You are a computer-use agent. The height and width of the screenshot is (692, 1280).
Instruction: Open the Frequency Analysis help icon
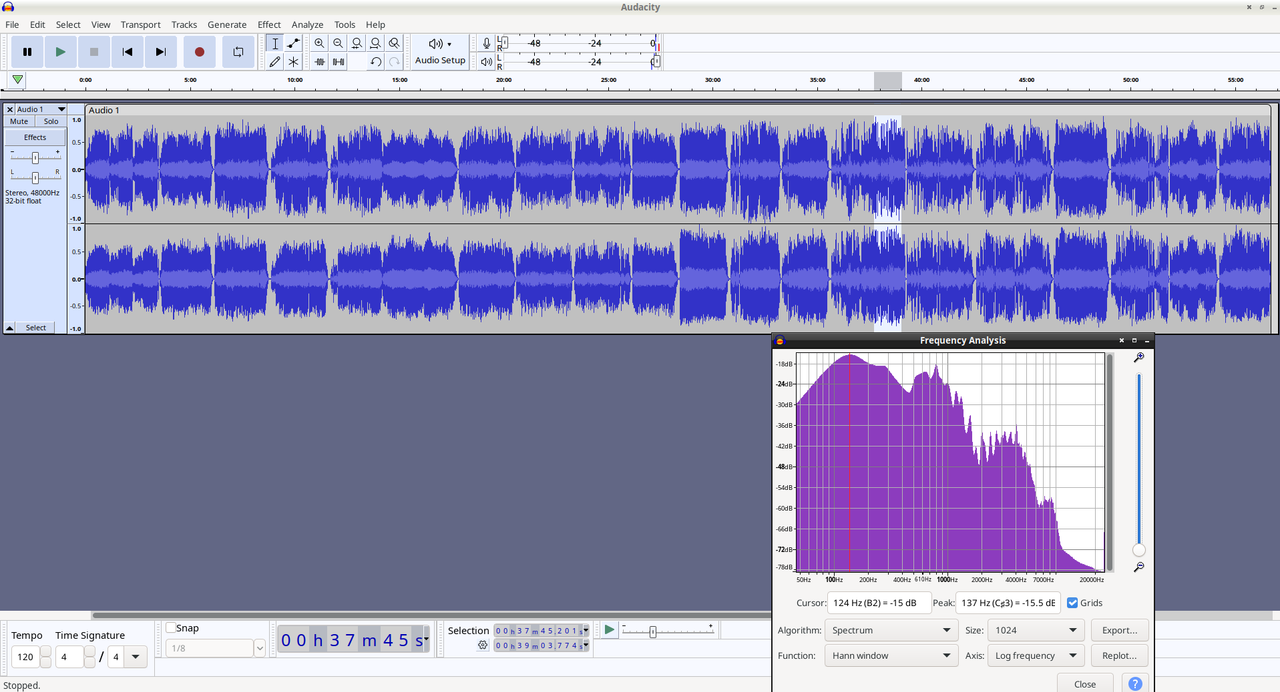1135,684
